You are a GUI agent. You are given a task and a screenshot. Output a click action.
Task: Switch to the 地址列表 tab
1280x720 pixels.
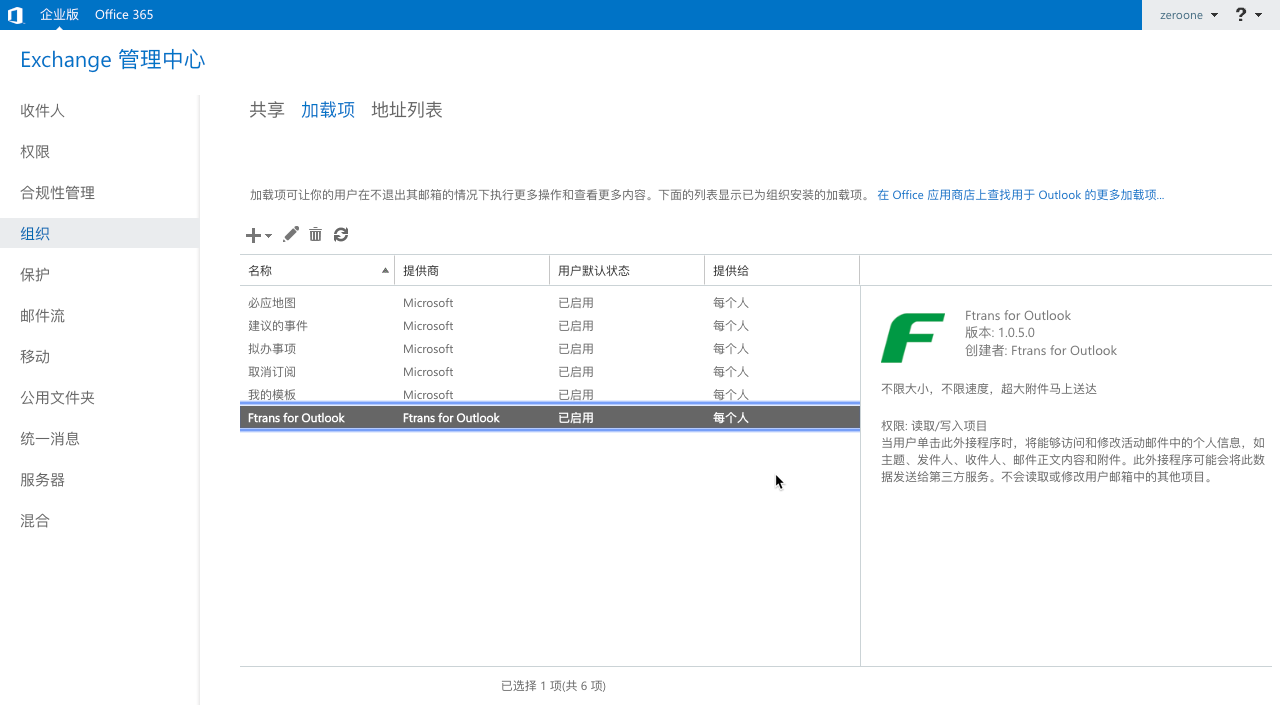pos(406,110)
